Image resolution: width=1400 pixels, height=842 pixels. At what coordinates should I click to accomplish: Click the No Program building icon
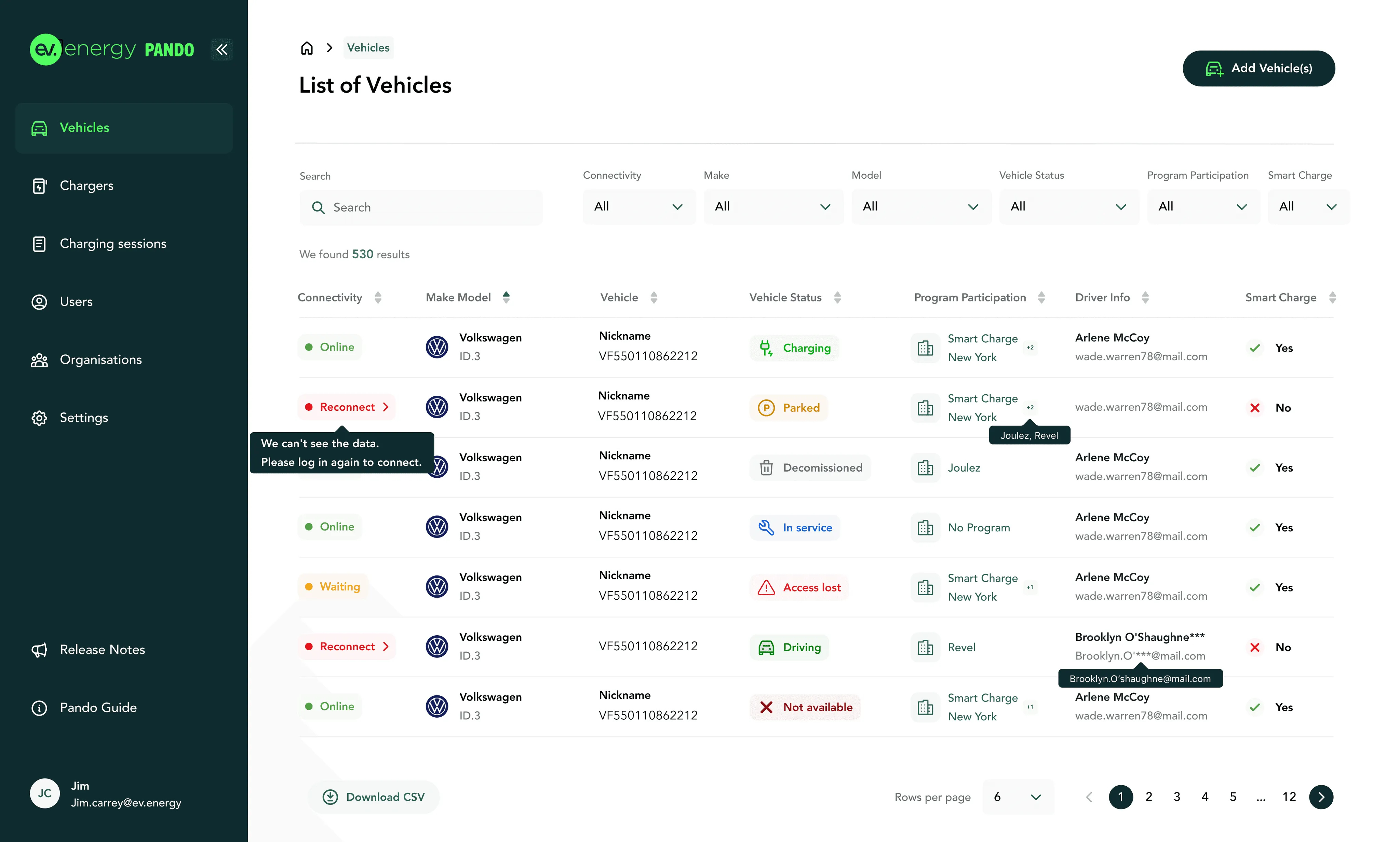[x=925, y=528]
